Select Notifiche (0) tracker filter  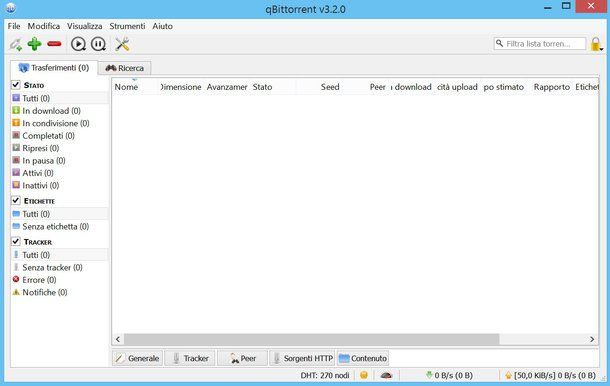pos(60,292)
